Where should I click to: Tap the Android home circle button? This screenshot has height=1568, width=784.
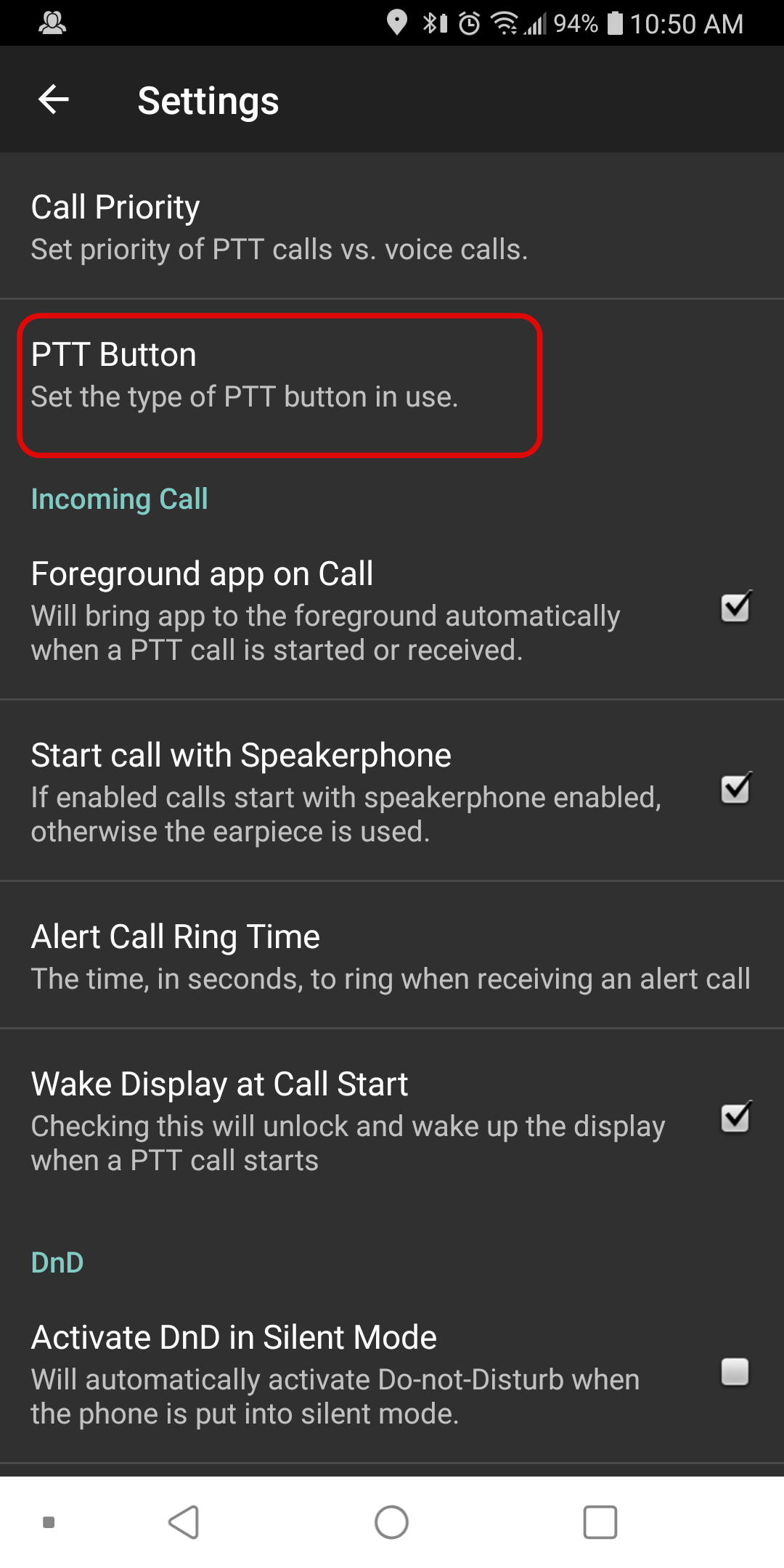pyautogui.click(x=391, y=1522)
